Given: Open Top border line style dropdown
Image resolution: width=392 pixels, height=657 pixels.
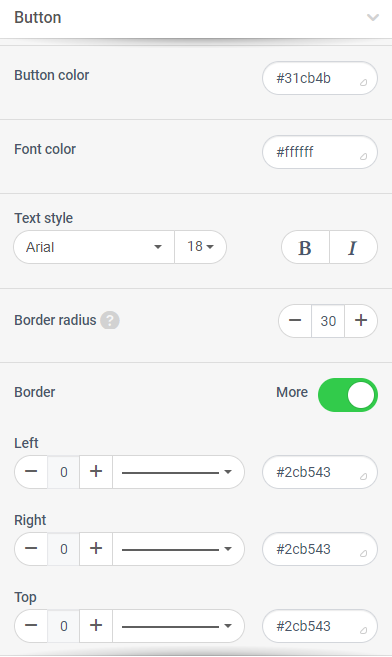Looking at the screenshot, I should pos(178,626).
